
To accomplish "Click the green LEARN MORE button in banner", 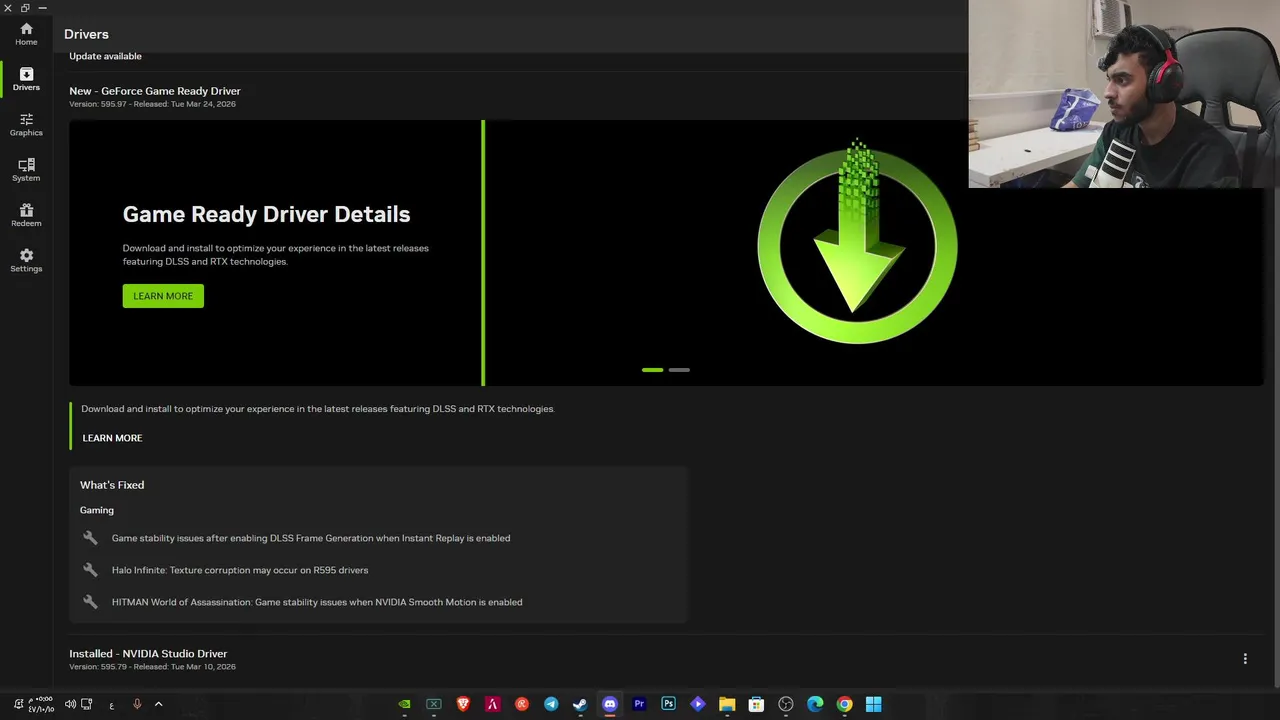I will tap(163, 296).
